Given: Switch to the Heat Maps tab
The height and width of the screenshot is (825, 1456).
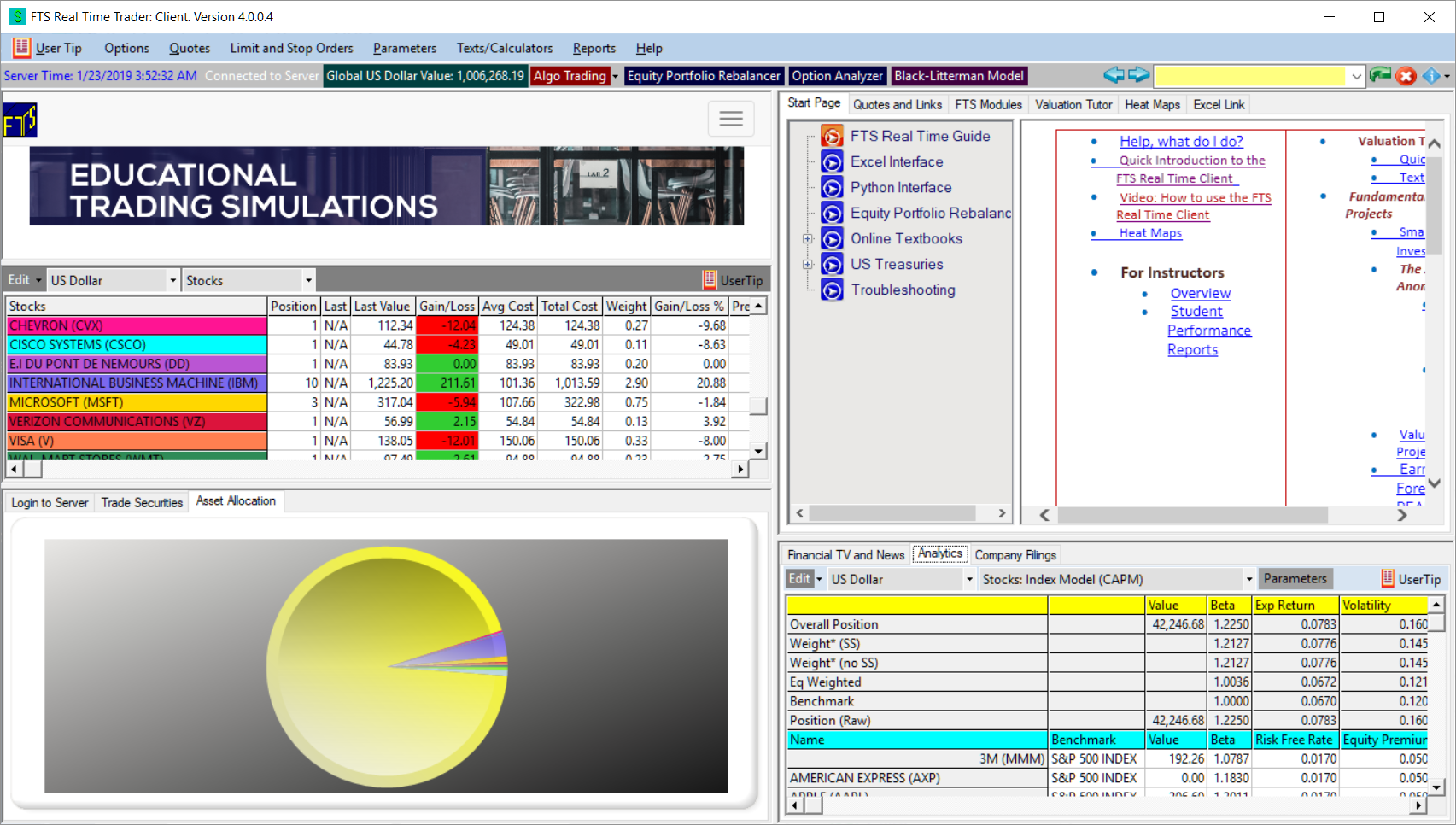Looking at the screenshot, I should coord(1152,105).
